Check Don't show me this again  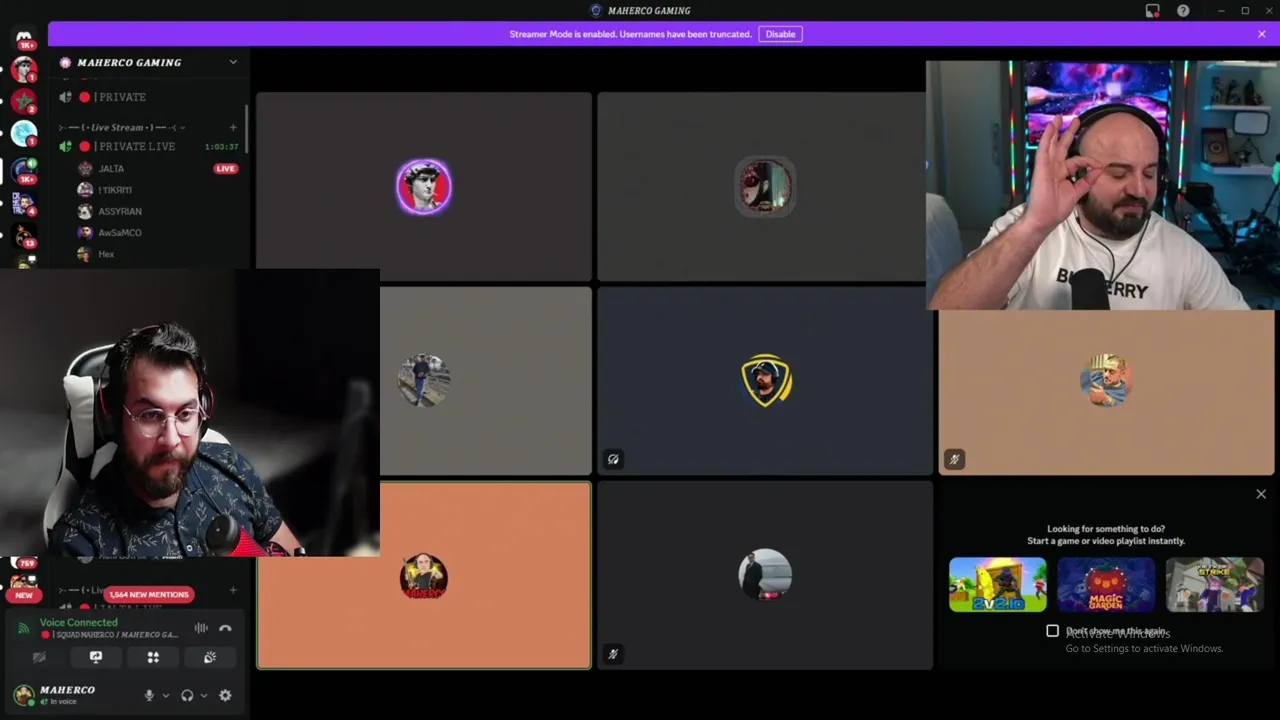1052,631
